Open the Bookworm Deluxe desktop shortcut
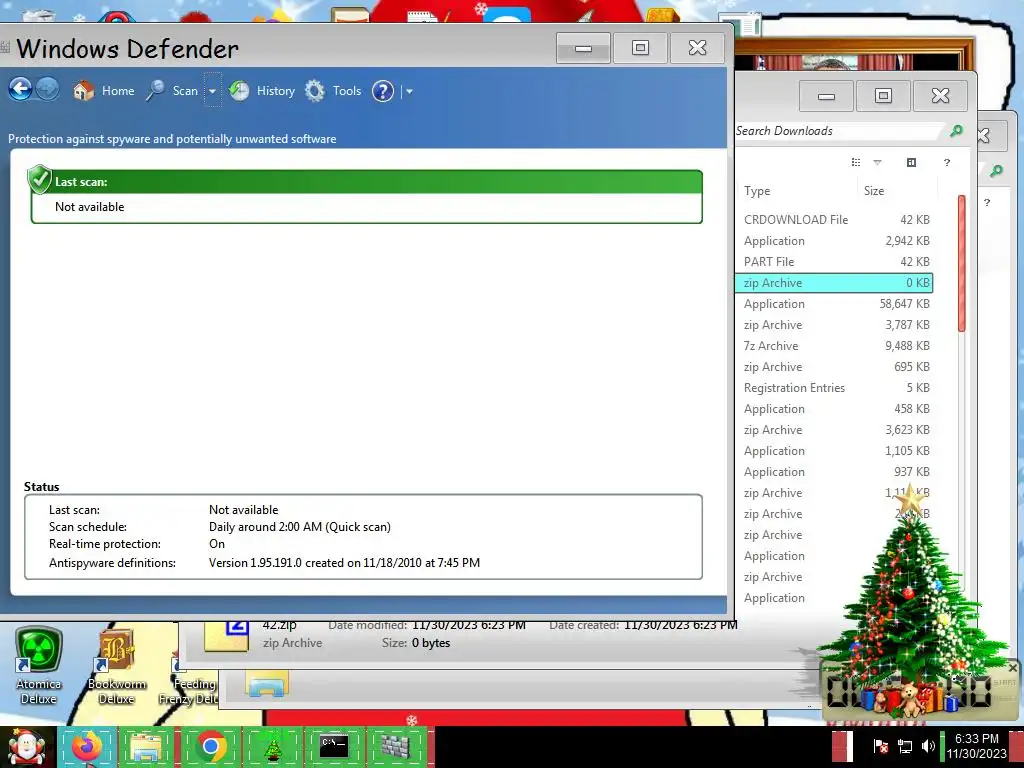The height and width of the screenshot is (768, 1024). tap(116, 666)
